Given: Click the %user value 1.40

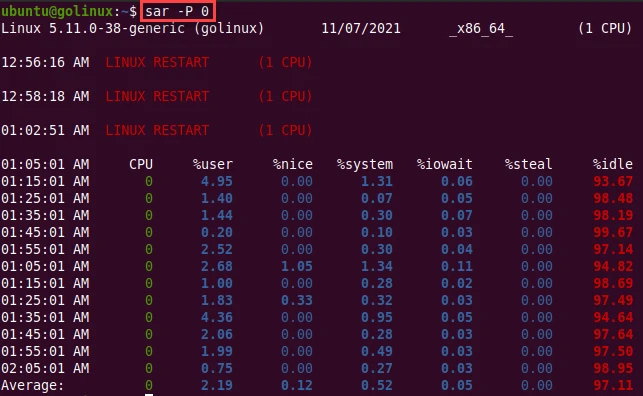Looking at the screenshot, I should pyautogui.click(x=217, y=198).
